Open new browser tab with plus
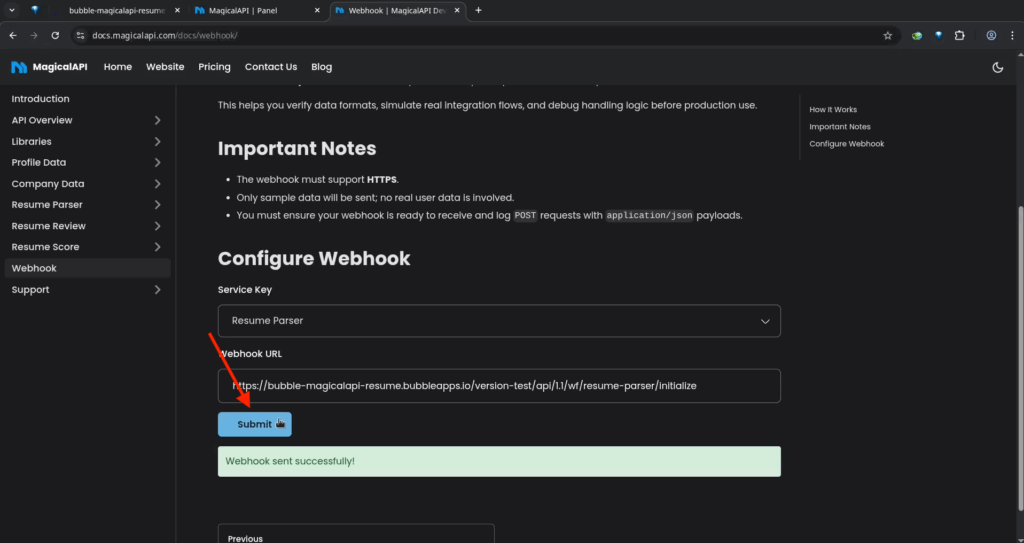Screen dimensions: 1024x543 tap(478, 10)
